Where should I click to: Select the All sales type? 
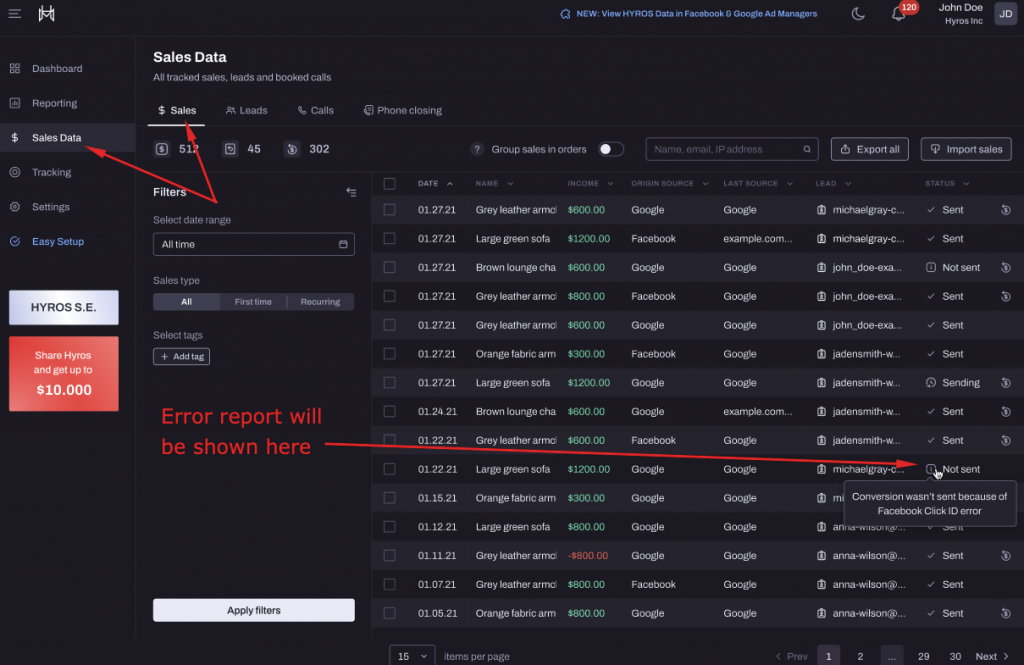tap(186, 302)
